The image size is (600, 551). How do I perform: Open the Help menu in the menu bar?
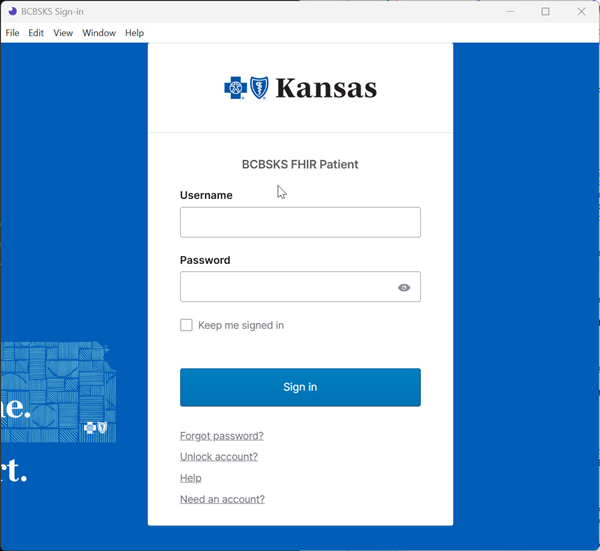point(134,33)
